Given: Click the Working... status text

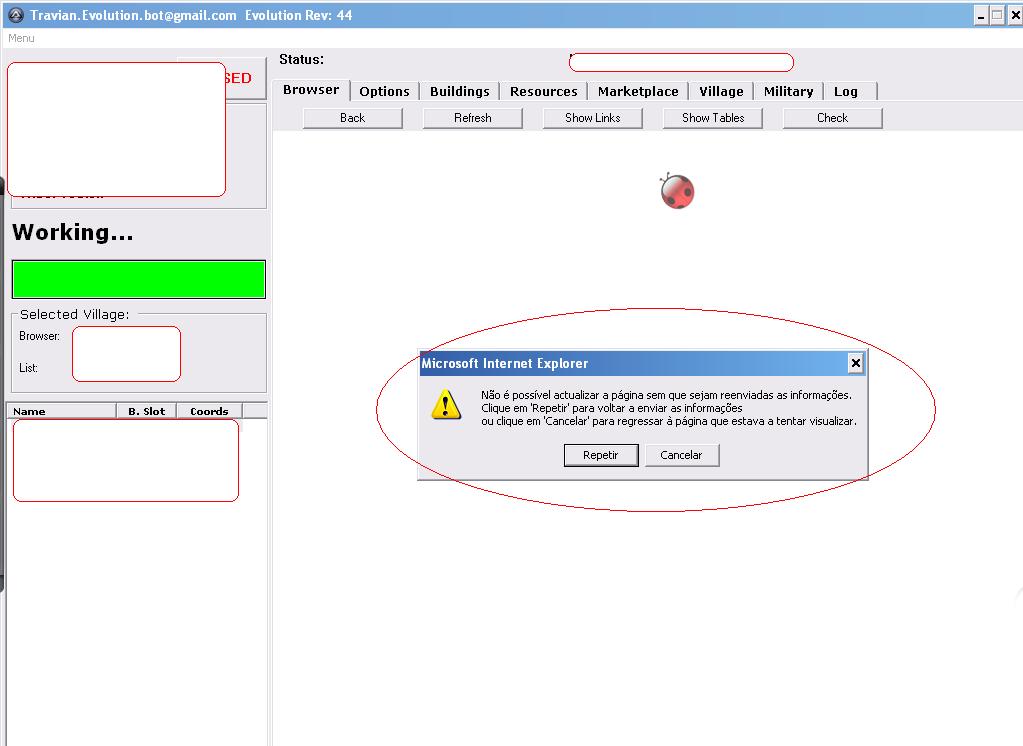Looking at the screenshot, I should (x=72, y=232).
